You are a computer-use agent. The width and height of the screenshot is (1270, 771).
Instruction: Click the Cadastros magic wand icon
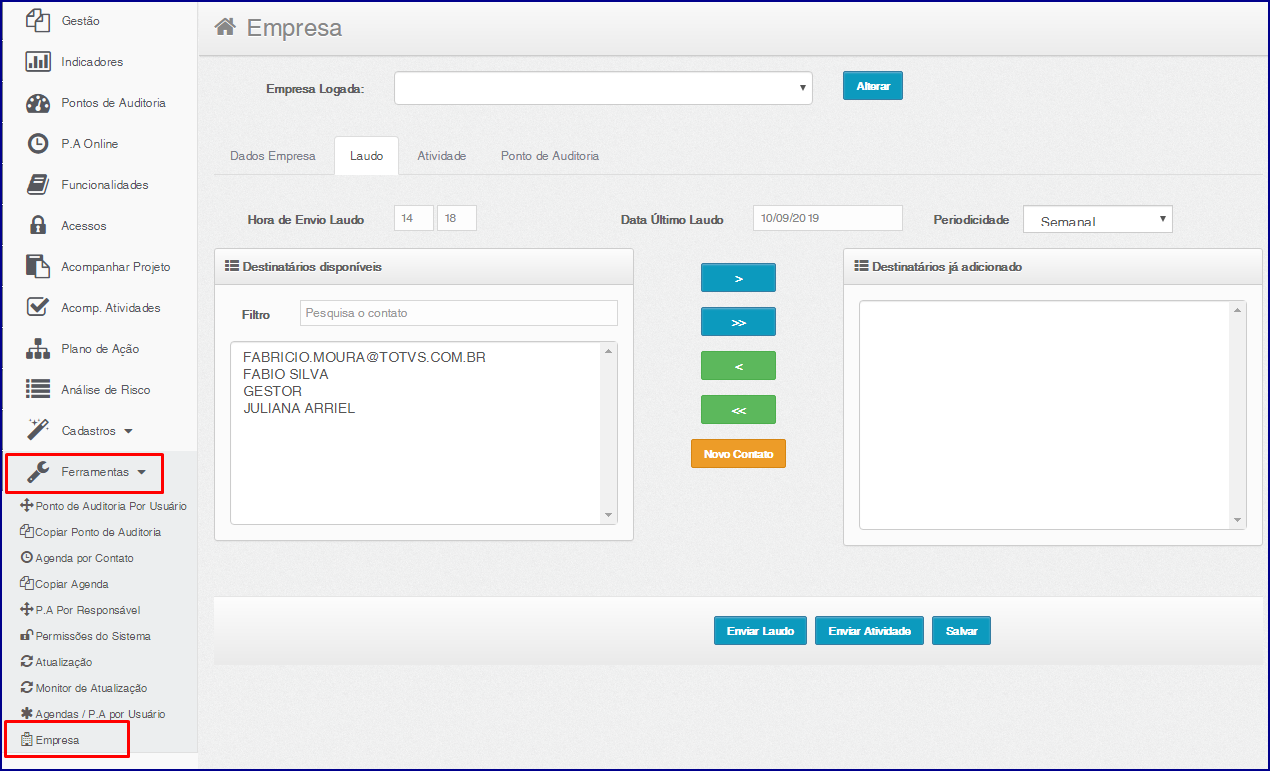coord(38,430)
